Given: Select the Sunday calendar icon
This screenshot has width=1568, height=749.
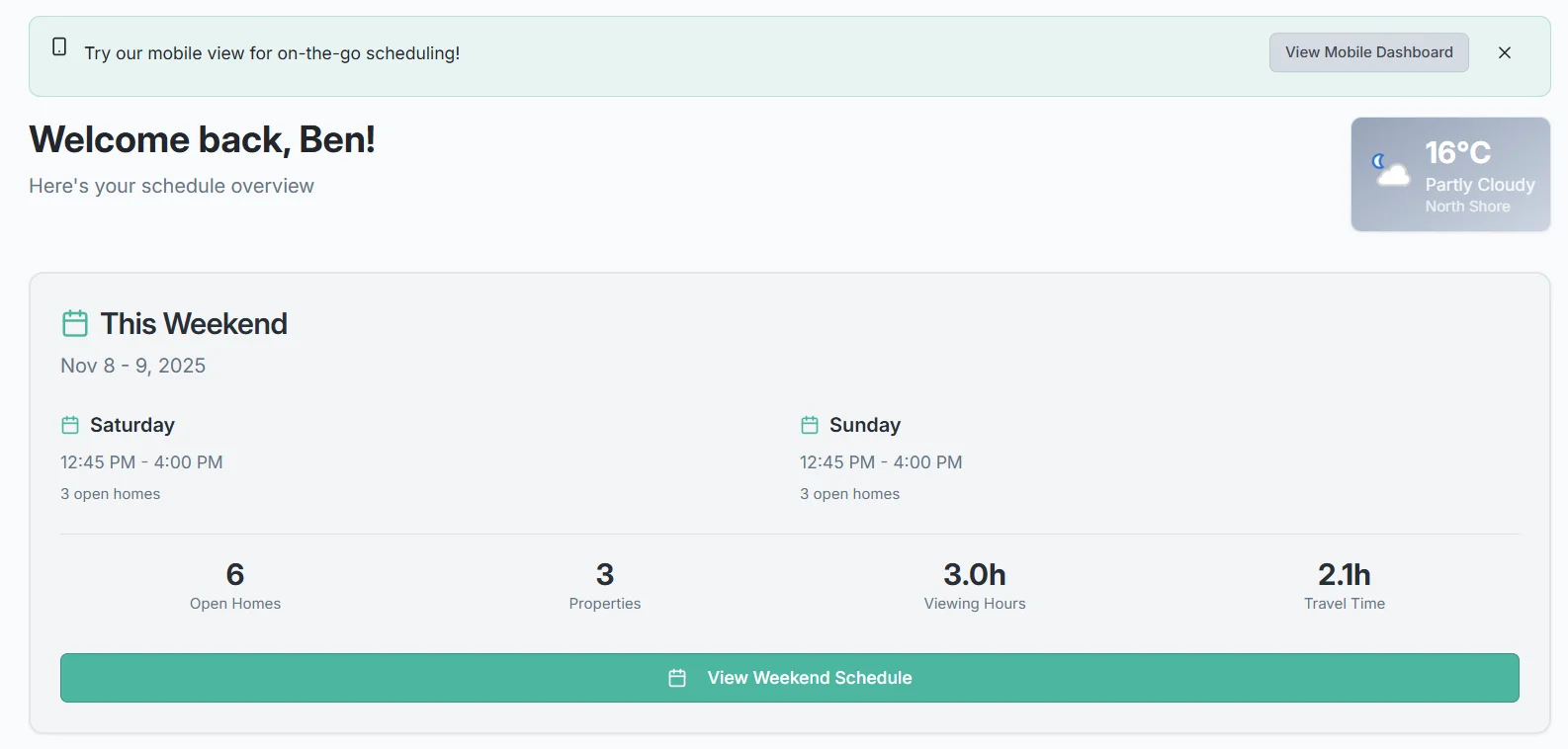Looking at the screenshot, I should [x=809, y=424].
